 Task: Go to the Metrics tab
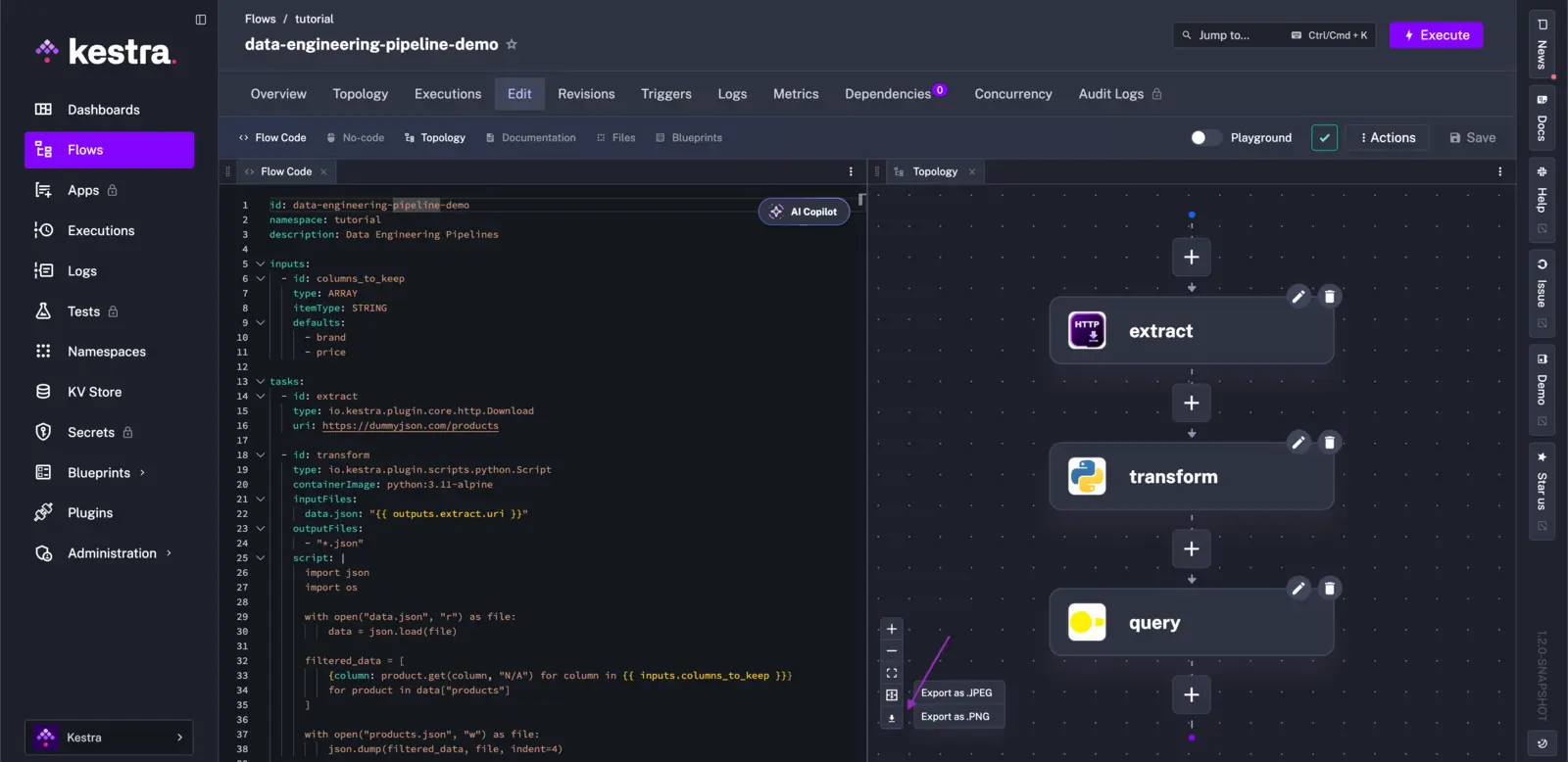[796, 94]
